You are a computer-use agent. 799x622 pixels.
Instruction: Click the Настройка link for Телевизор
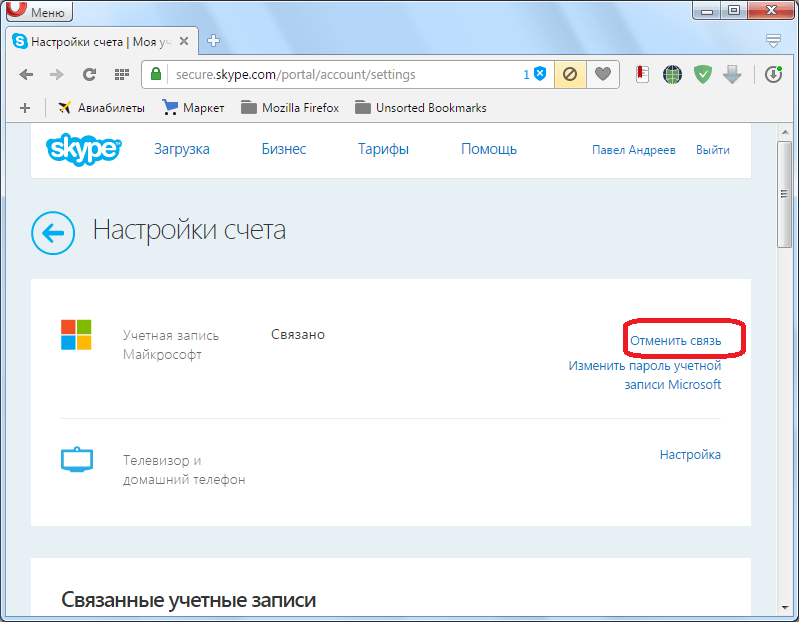pyautogui.click(x=690, y=454)
